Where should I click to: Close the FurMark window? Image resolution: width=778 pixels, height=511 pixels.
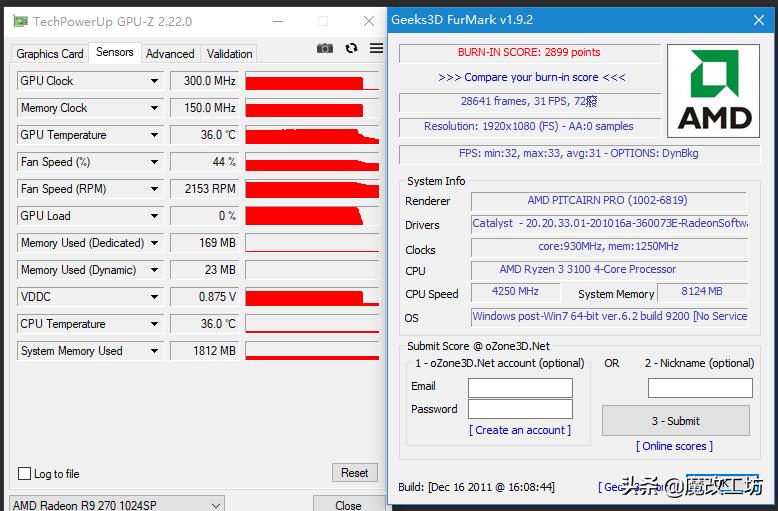coord(759,20)
